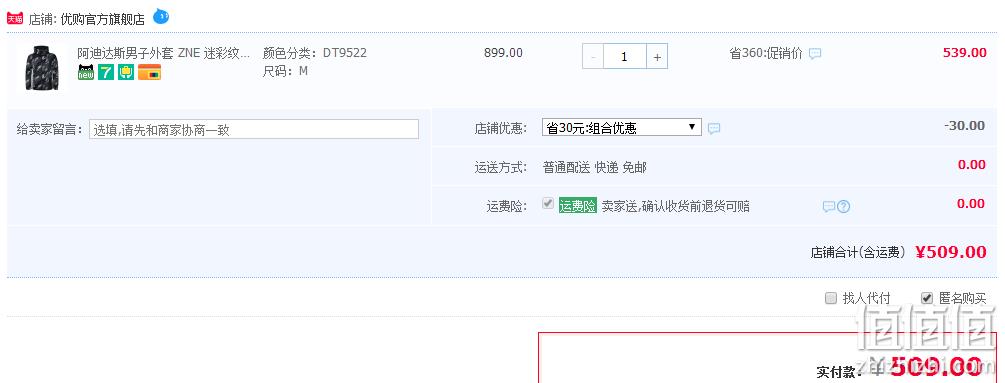The image size is (1005, 383).
Task: Click the green and yellow service badge icon
Action: click(126, 72)
